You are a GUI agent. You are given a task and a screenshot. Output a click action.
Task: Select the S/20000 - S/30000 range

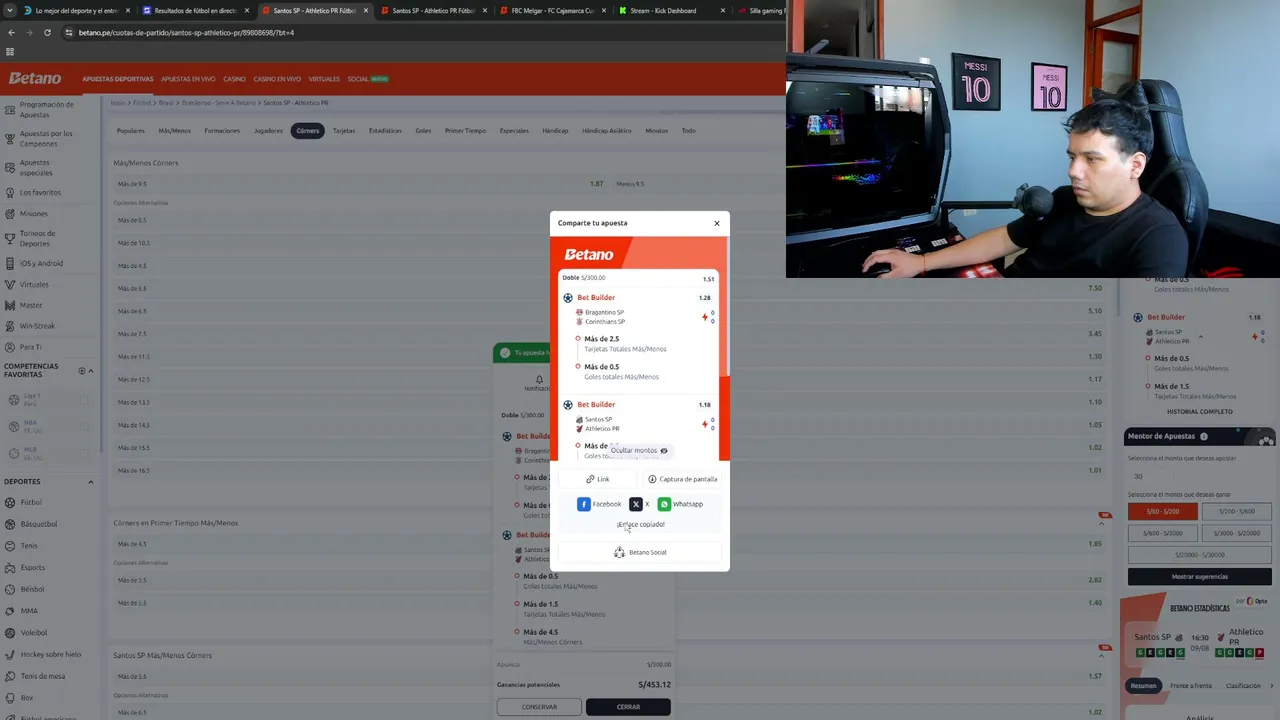1200,555
